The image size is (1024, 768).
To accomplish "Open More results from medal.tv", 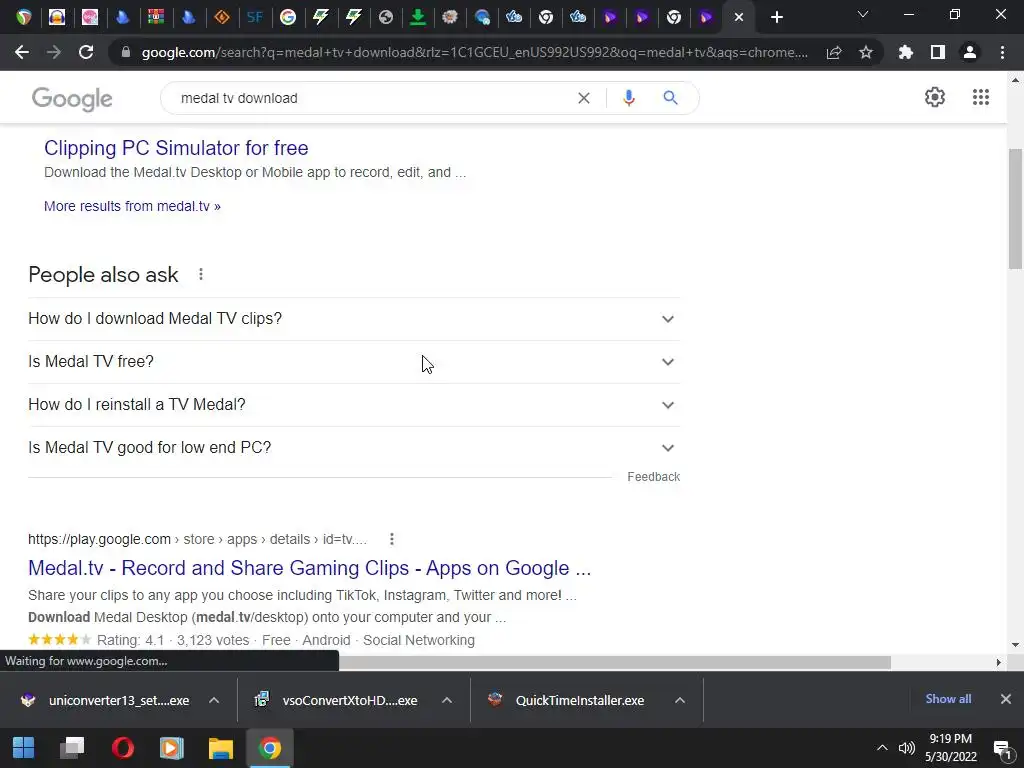I will (132, 206).
